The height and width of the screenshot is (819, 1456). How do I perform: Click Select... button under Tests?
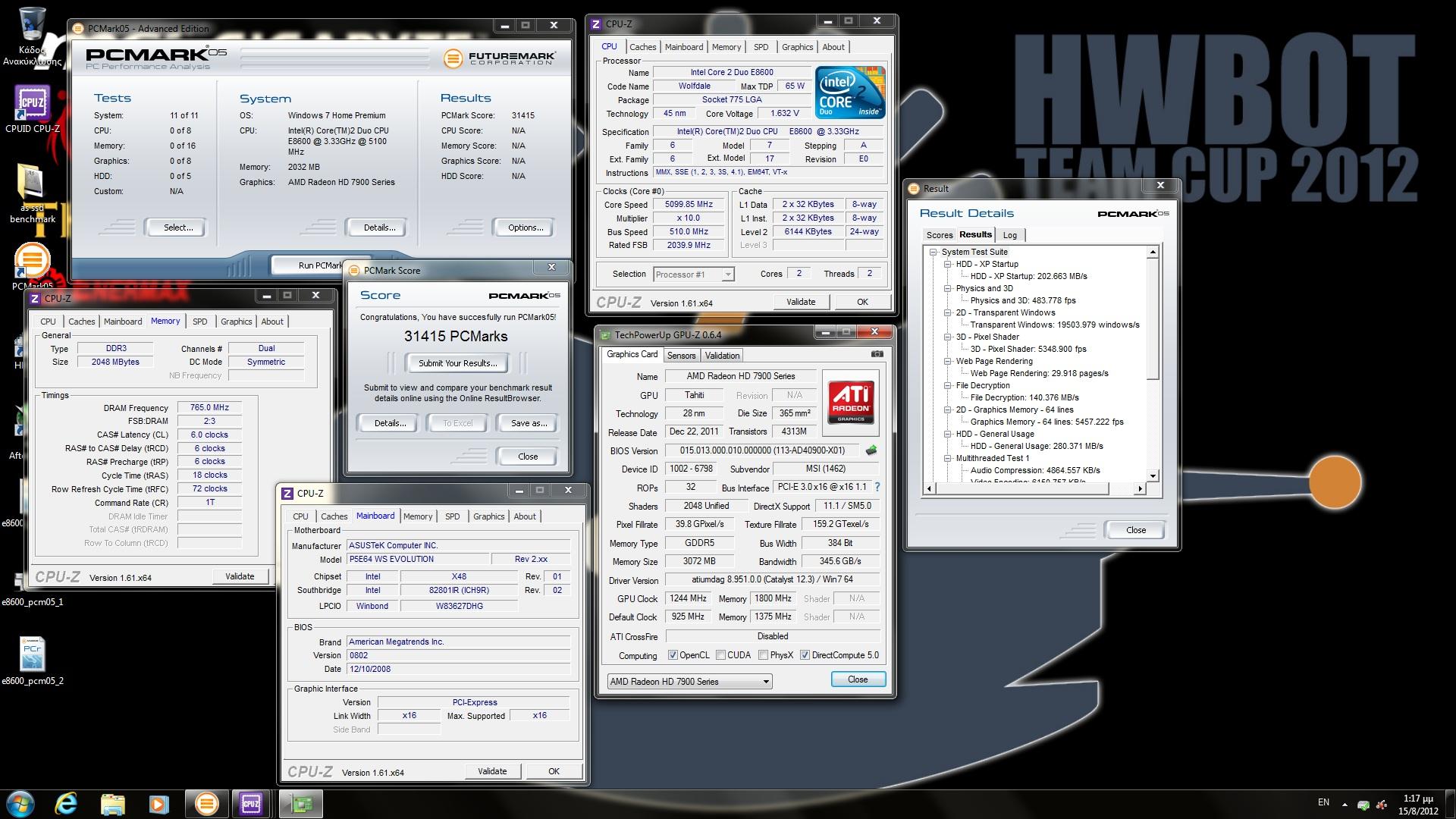[x=178, y=227]
